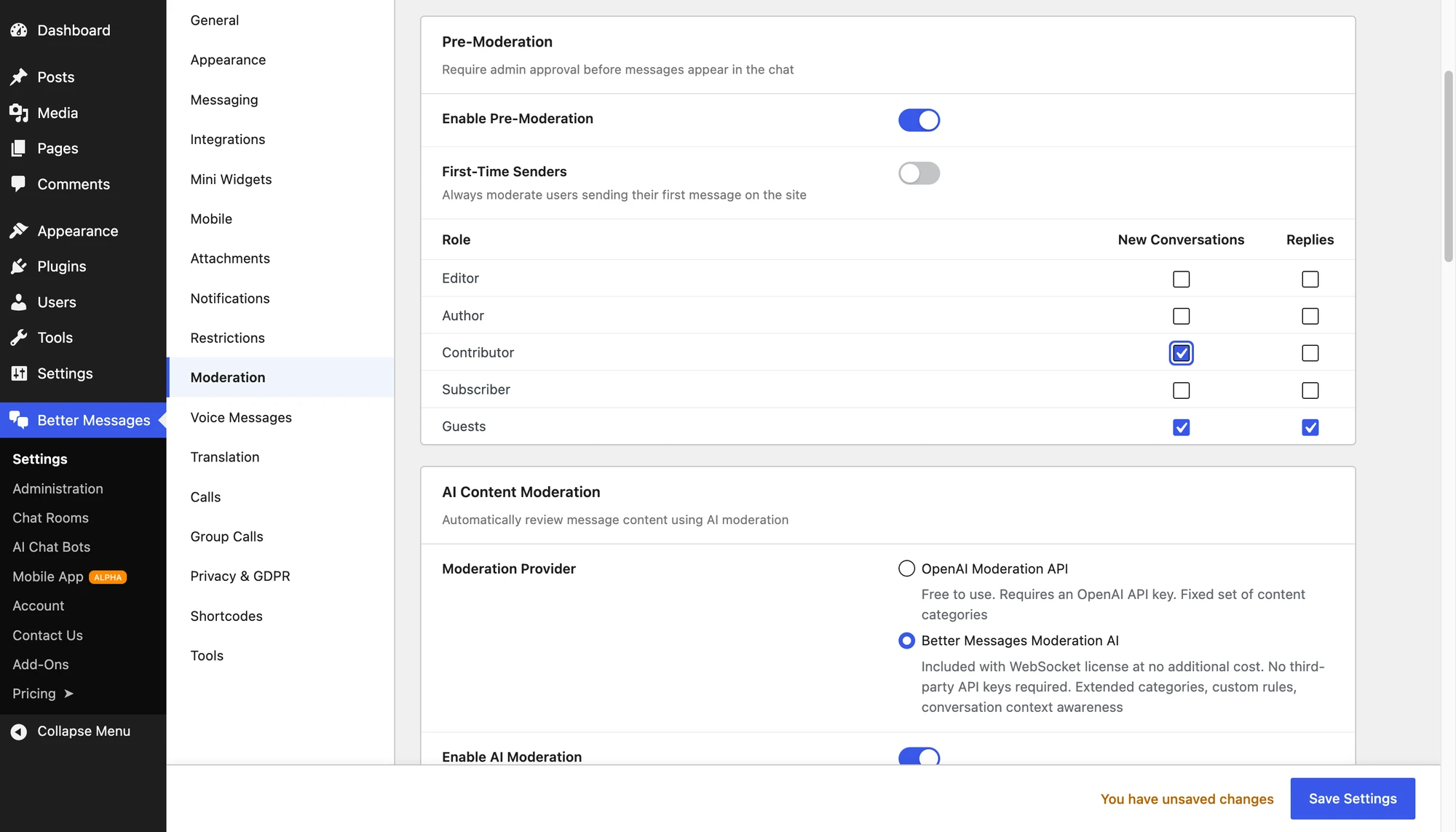Open the Notifications settings tab

click(280, 298)
